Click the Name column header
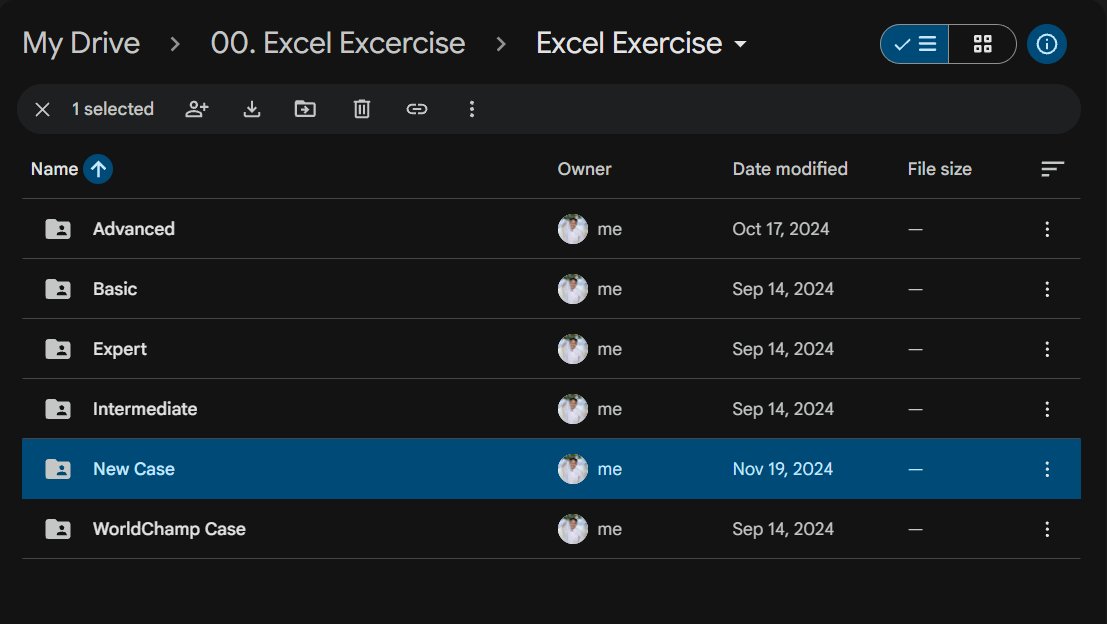1107x624 pixels. pyautogui.click(x=54, y=169)
